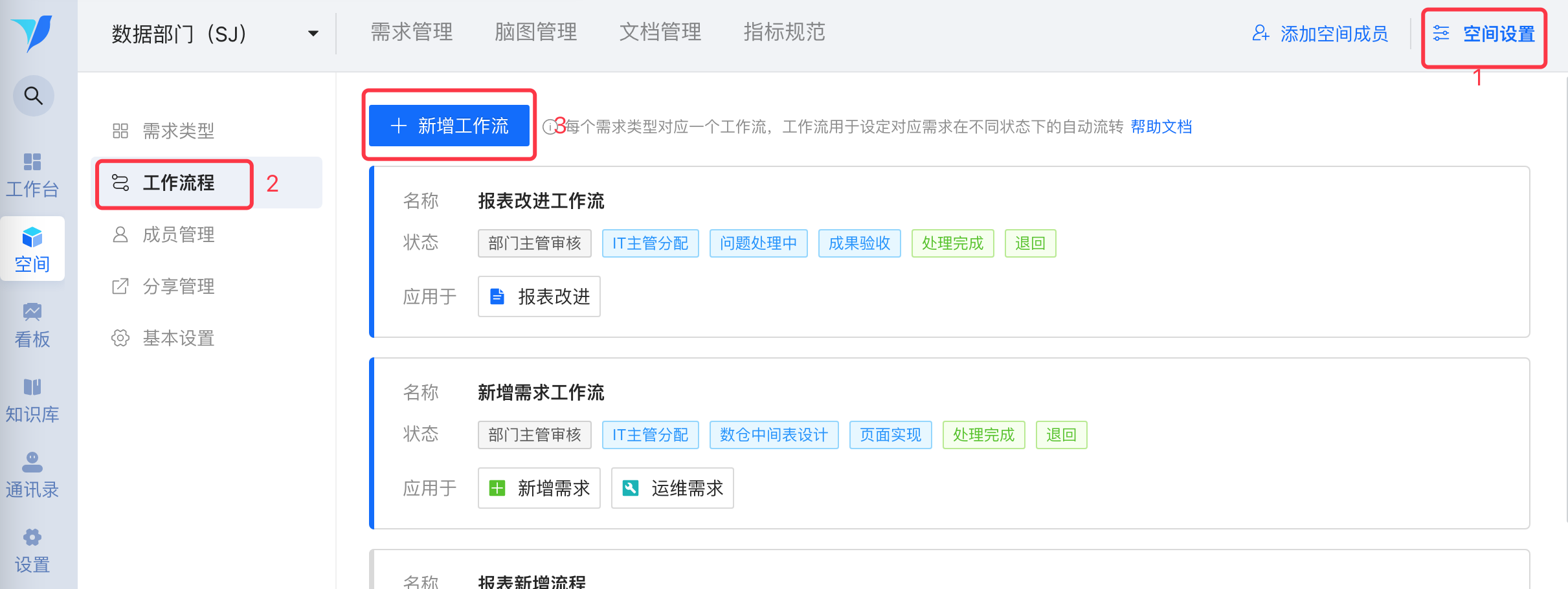Switch to the 需求管理 tab
1568x589 pixels.
(412, 32)
